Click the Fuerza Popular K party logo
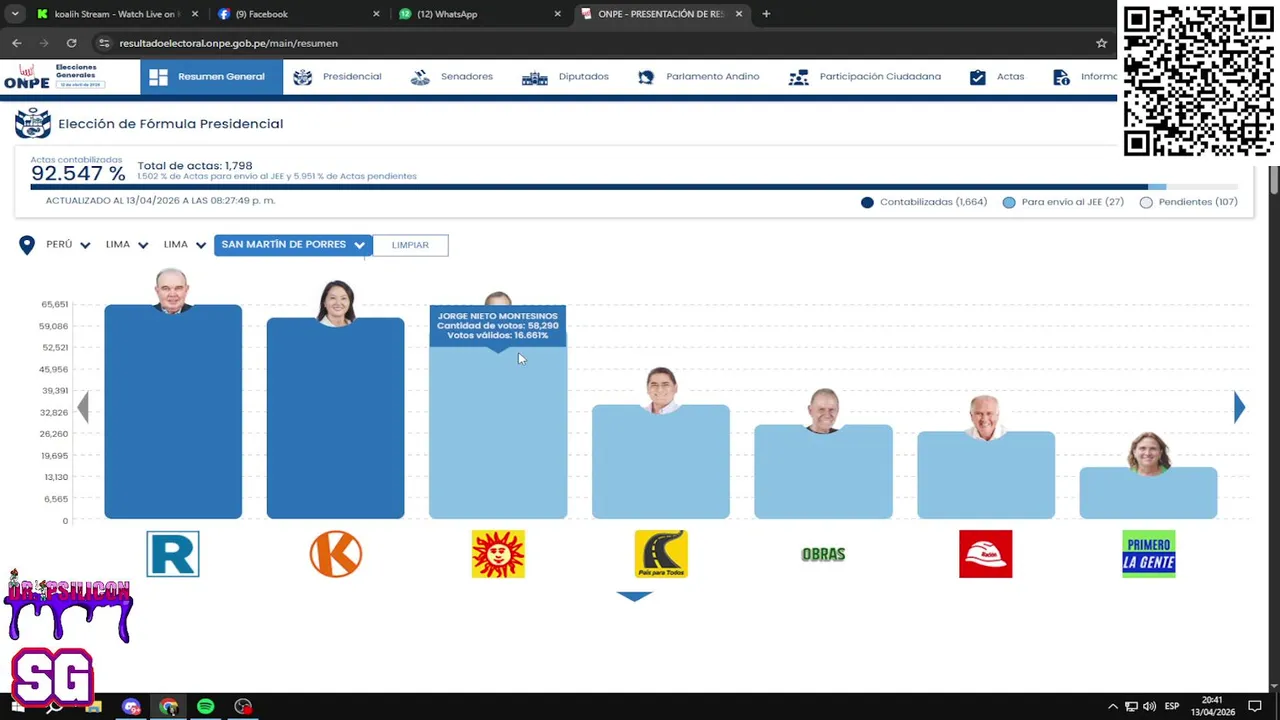1280x720 pixels. pos(335,554)
